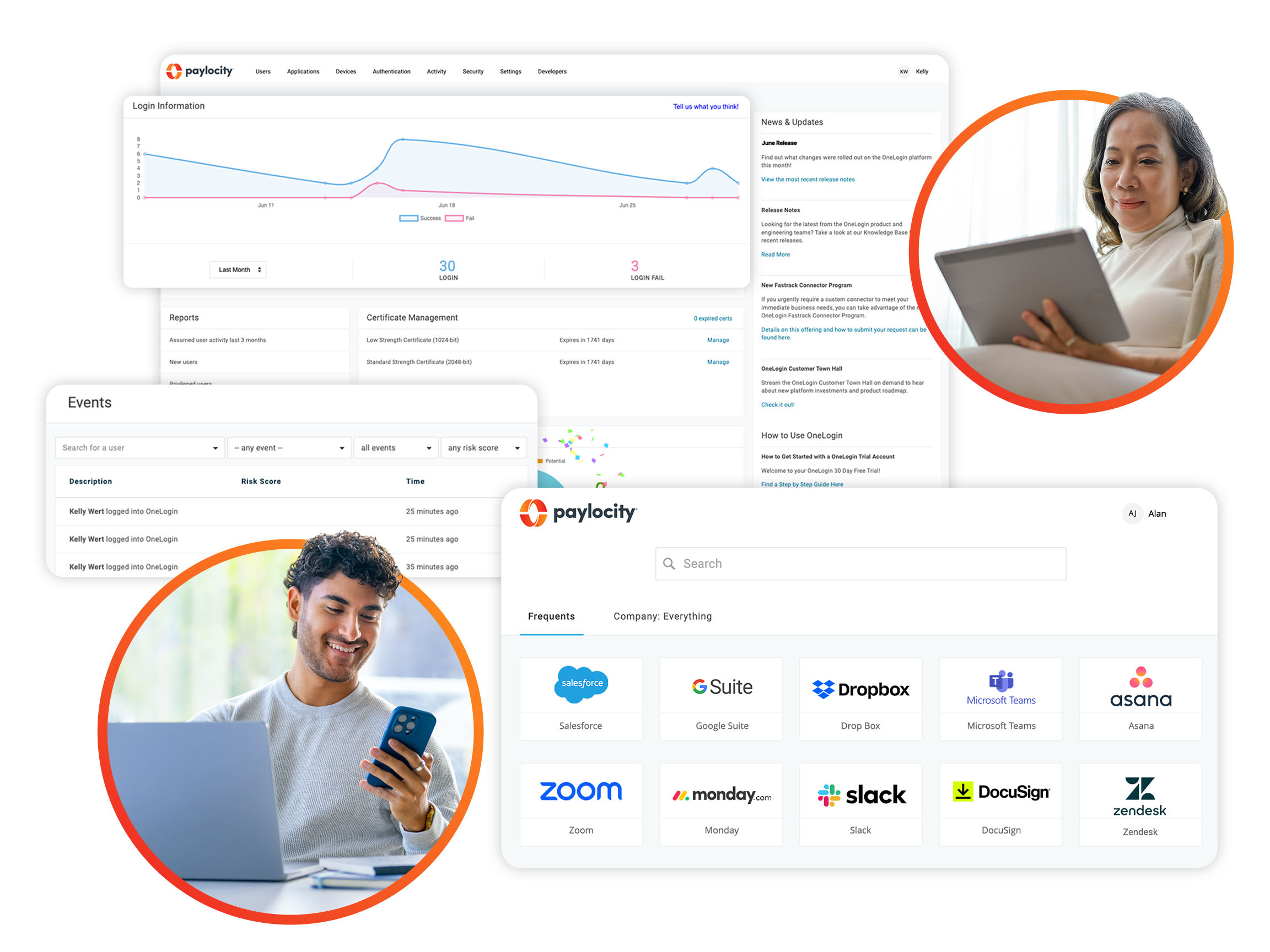Open the Microsoft Teams app logo
Image resolution: width=1270 pixels, height=952 pixels.
(x=1000, y=688)
